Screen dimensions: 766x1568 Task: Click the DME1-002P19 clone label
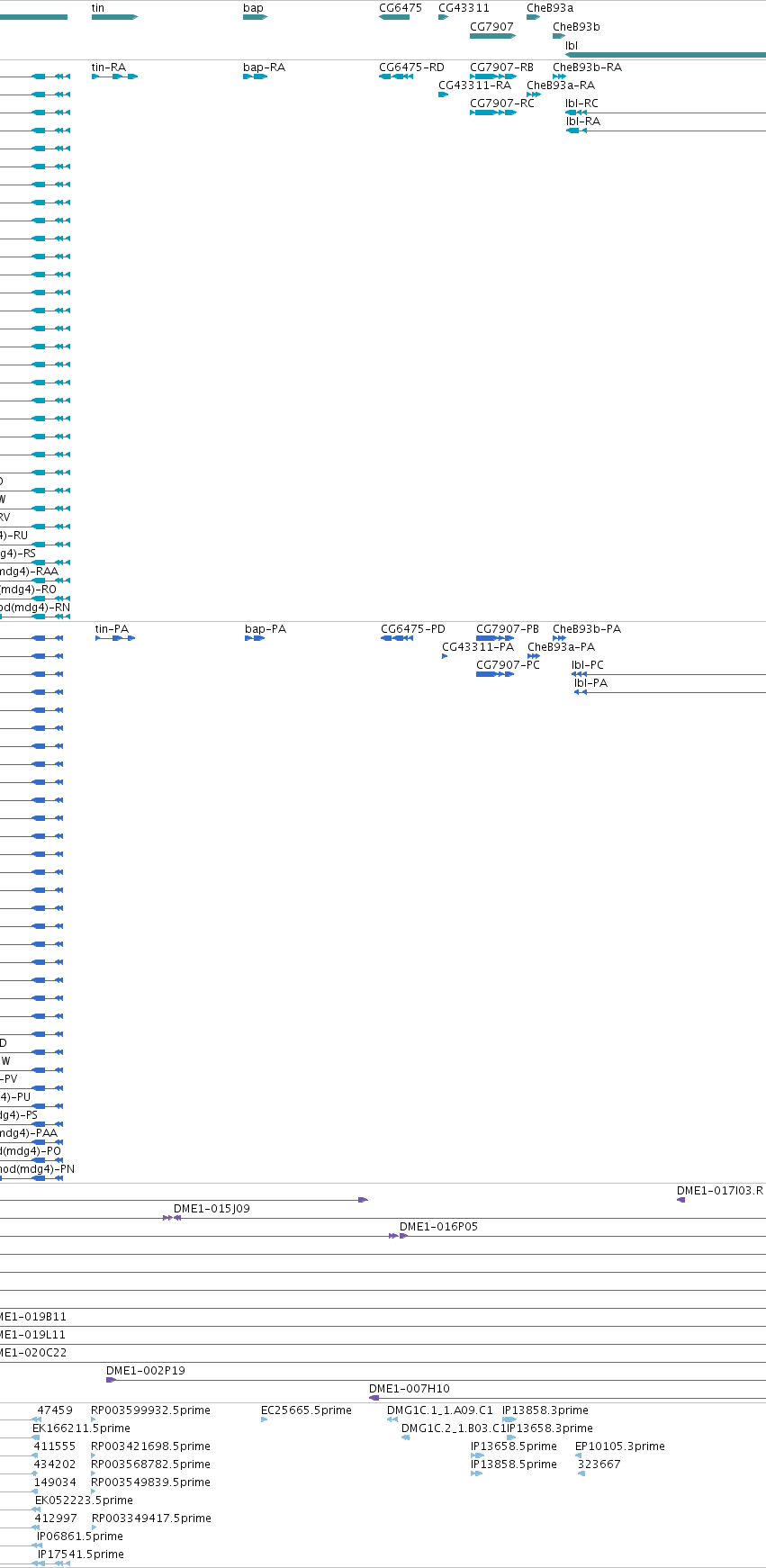(x=146, y=1371)
